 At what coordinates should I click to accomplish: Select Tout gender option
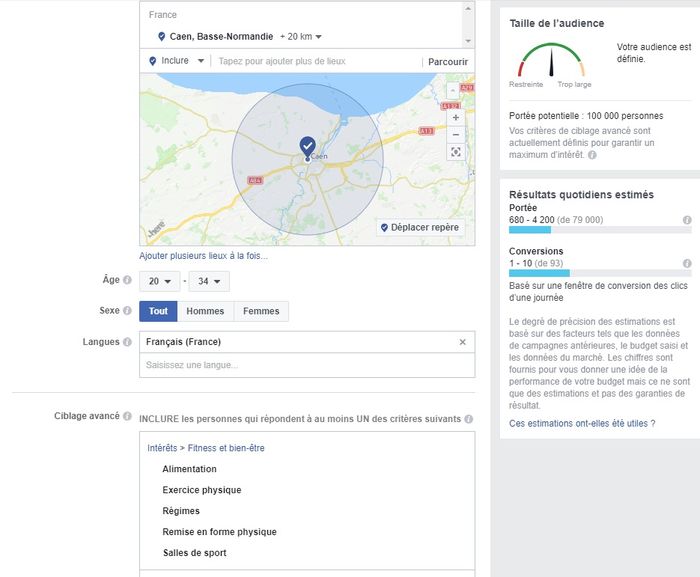(158, 311)
